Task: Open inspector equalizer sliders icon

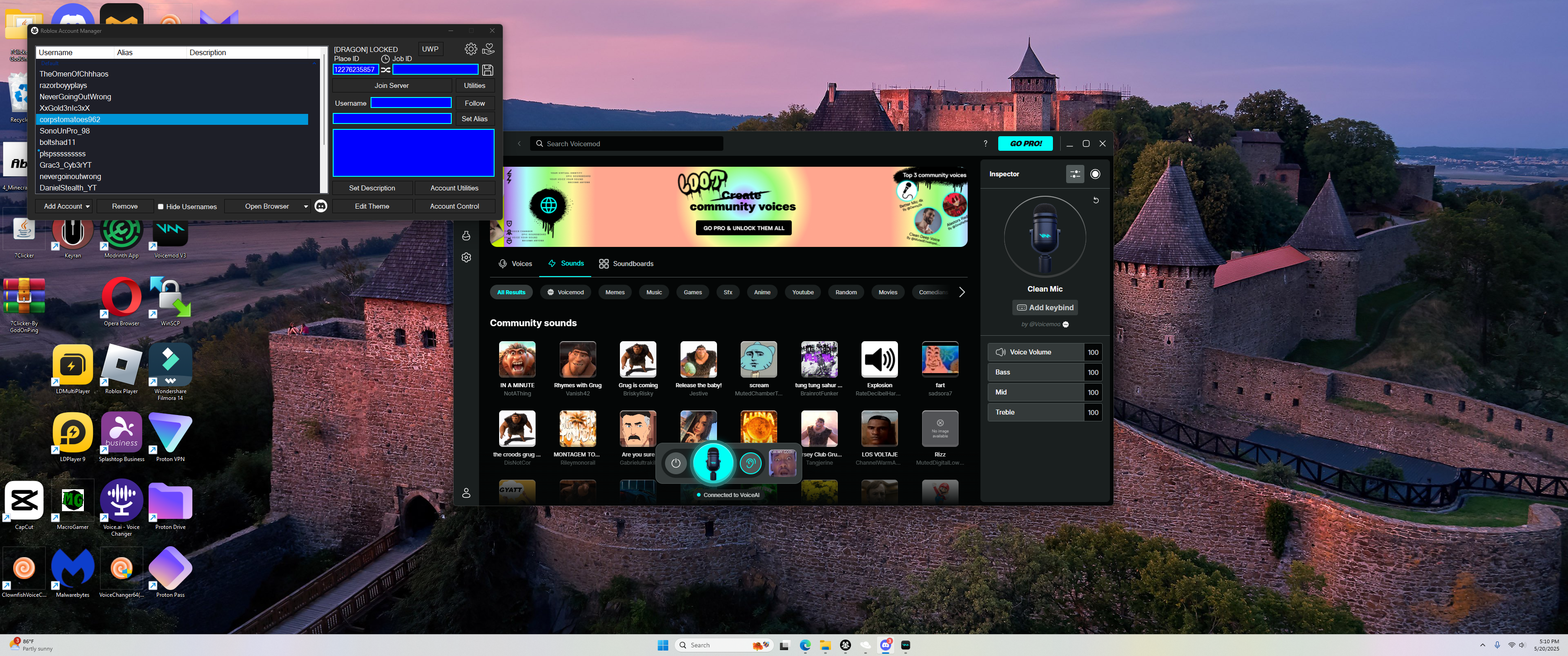Action: [1075, 174]
